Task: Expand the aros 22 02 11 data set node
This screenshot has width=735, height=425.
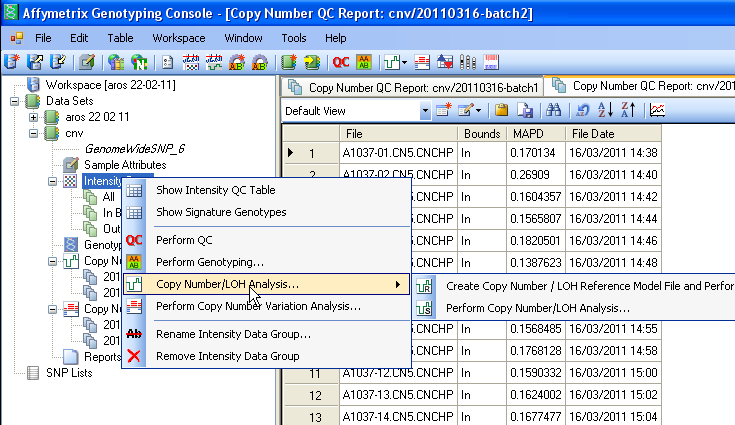Action: tap(33, 117)
